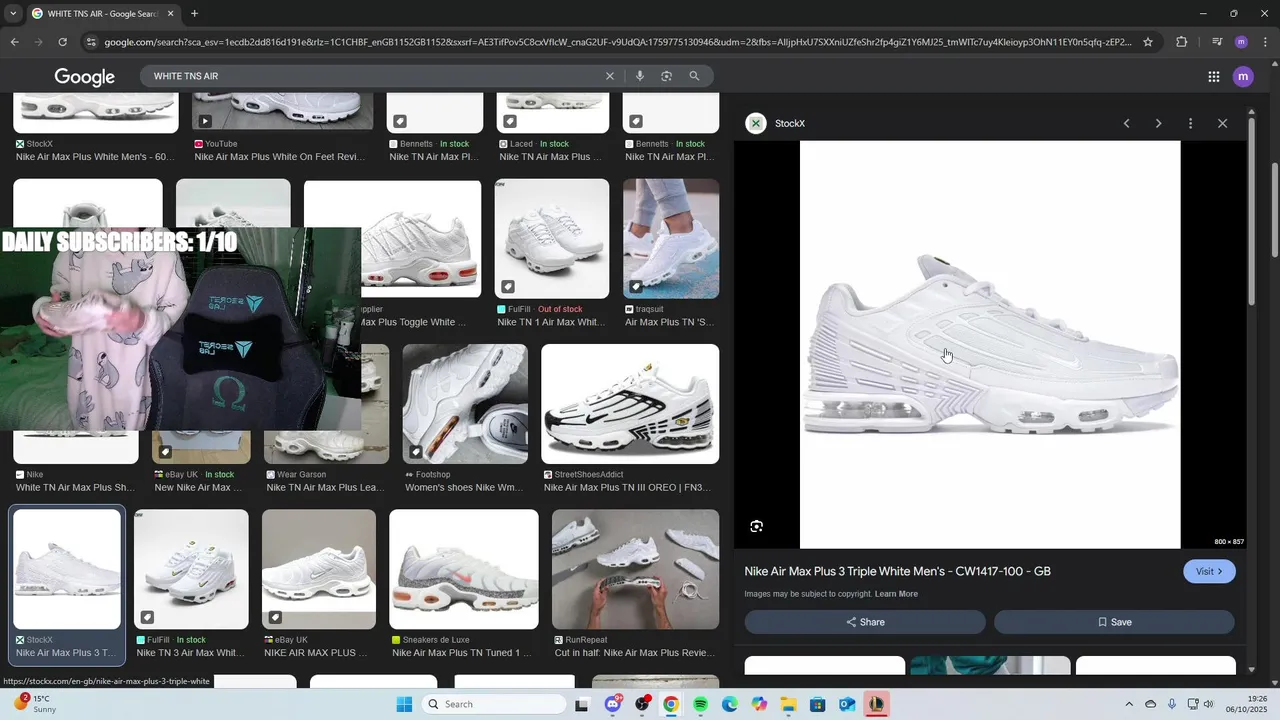Visit the StockX product page
Image resolution: width=1280 pixels, height=720 pixels.
coord(1209,571)
